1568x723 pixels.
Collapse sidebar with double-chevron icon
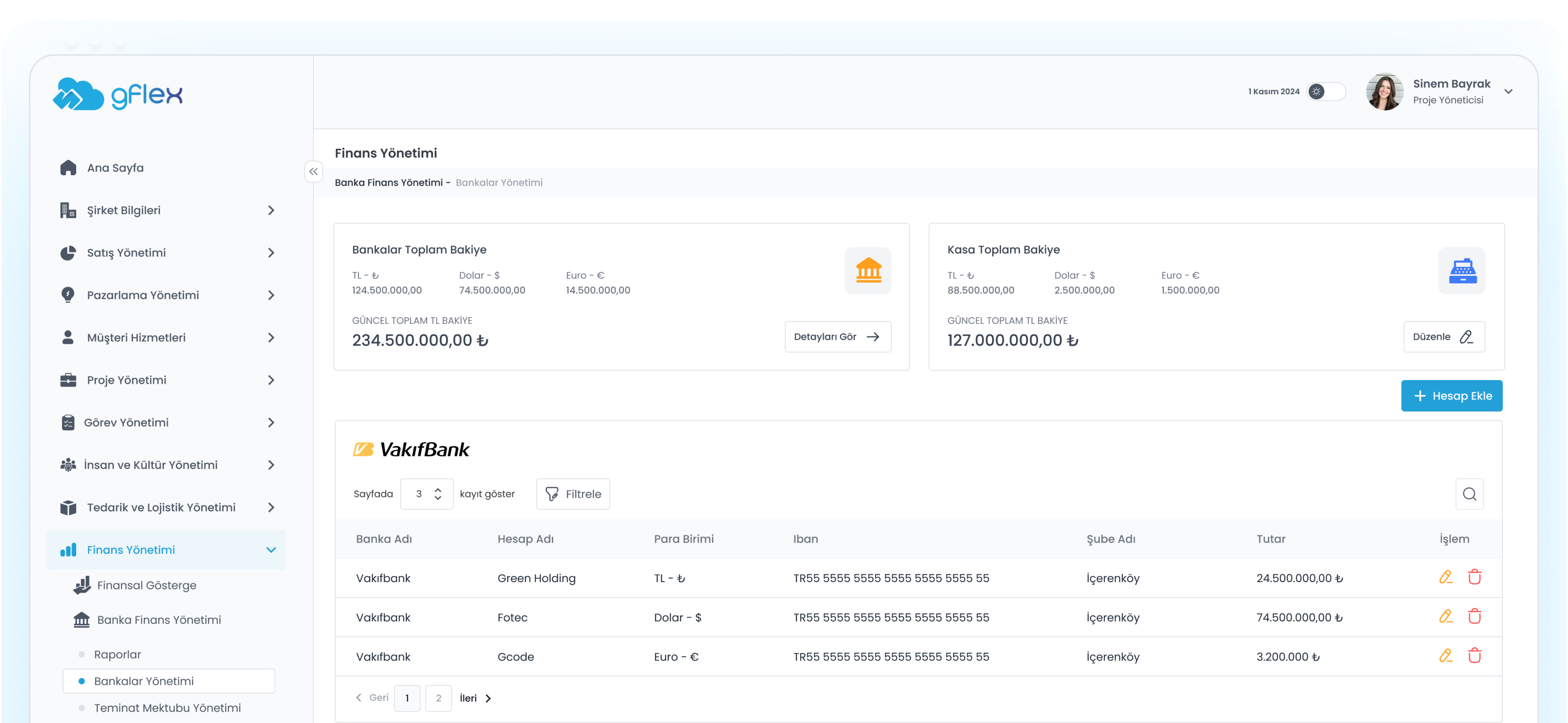tap(313, 172)
